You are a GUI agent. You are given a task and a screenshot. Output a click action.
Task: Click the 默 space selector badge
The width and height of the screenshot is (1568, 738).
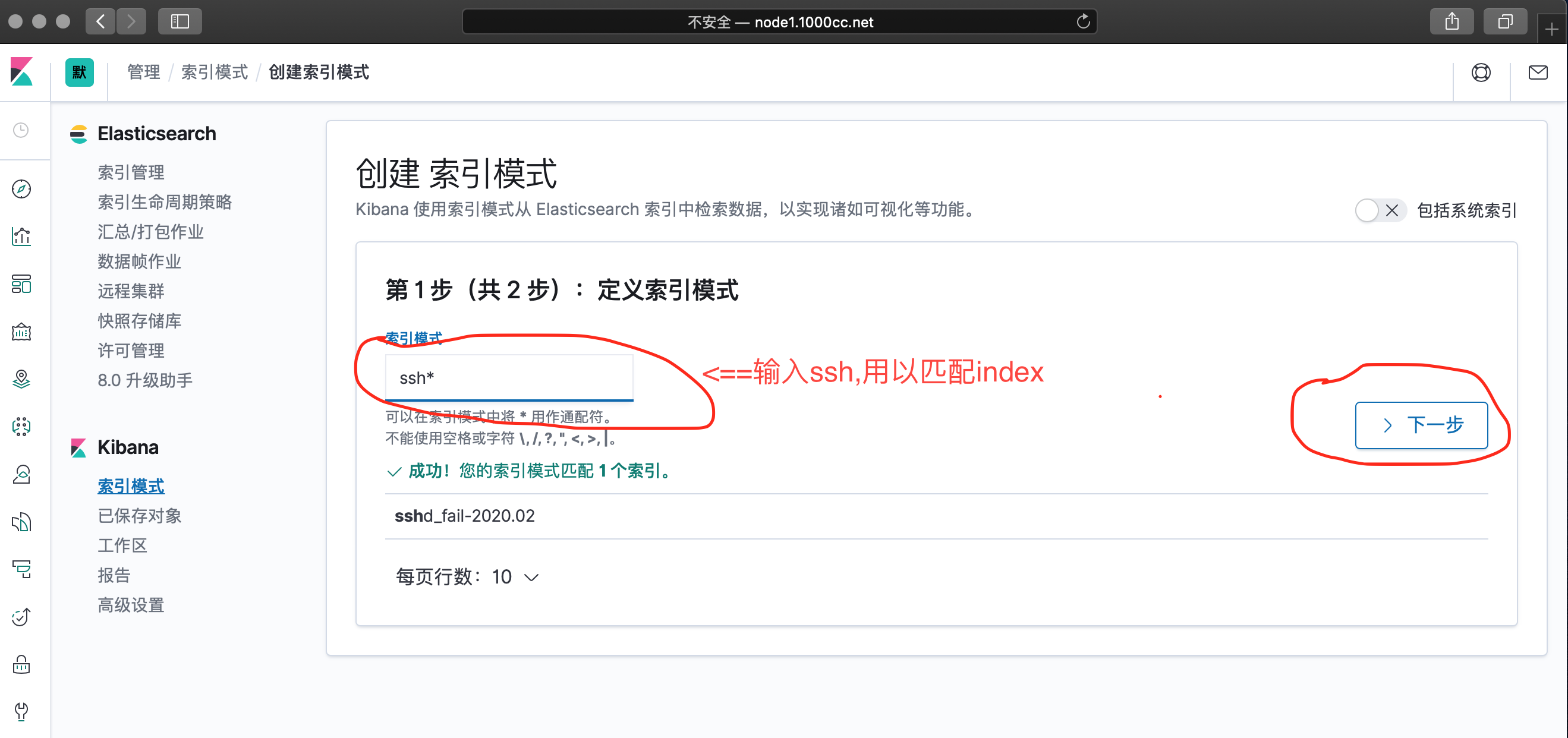pyautogui.click(x=79, y=72)
